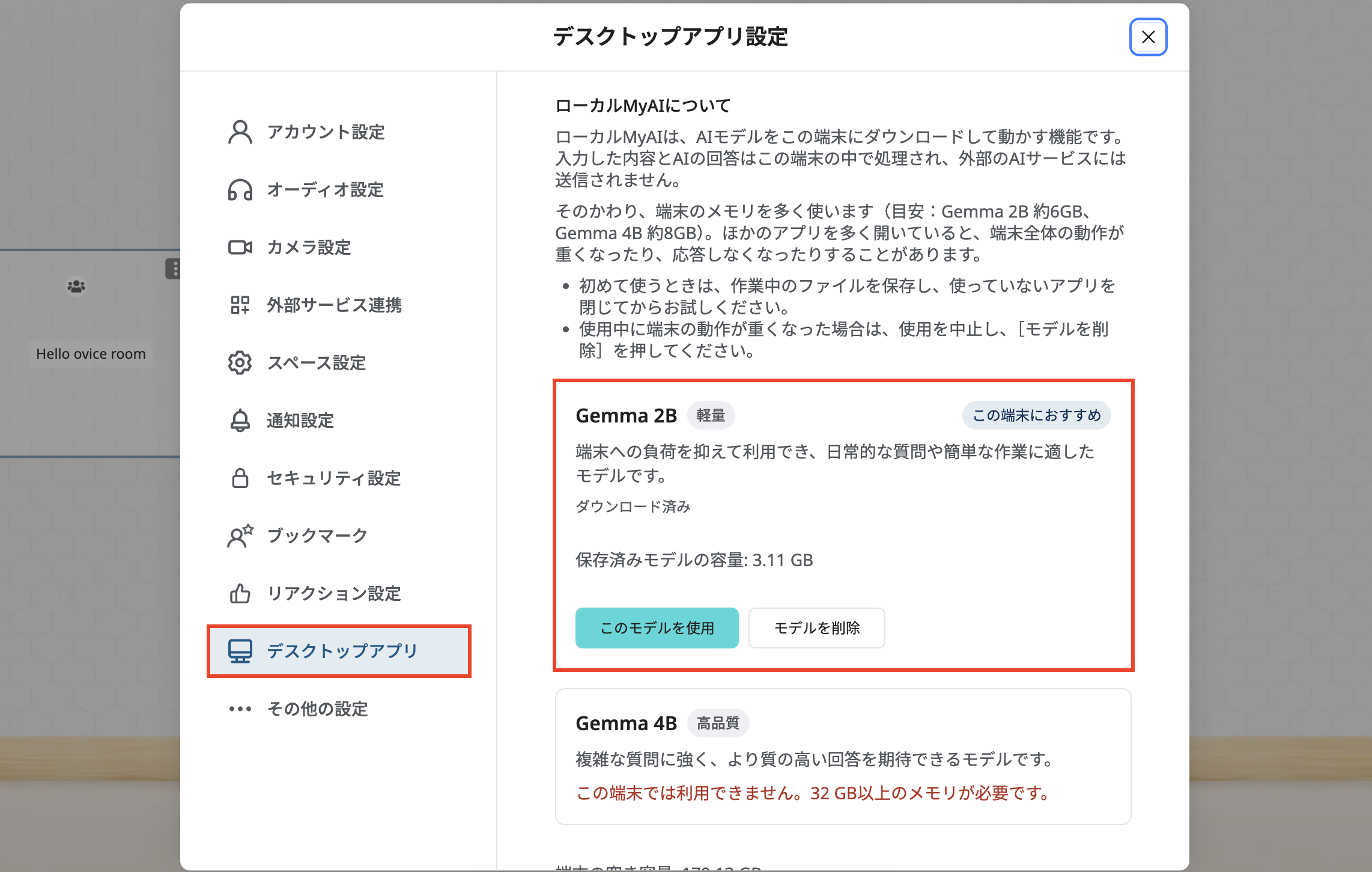The height and width of the screenshot is (872, 1372).
Task: Click the その他の設定 three-dots icon
Action: click(x=240, y=709)
